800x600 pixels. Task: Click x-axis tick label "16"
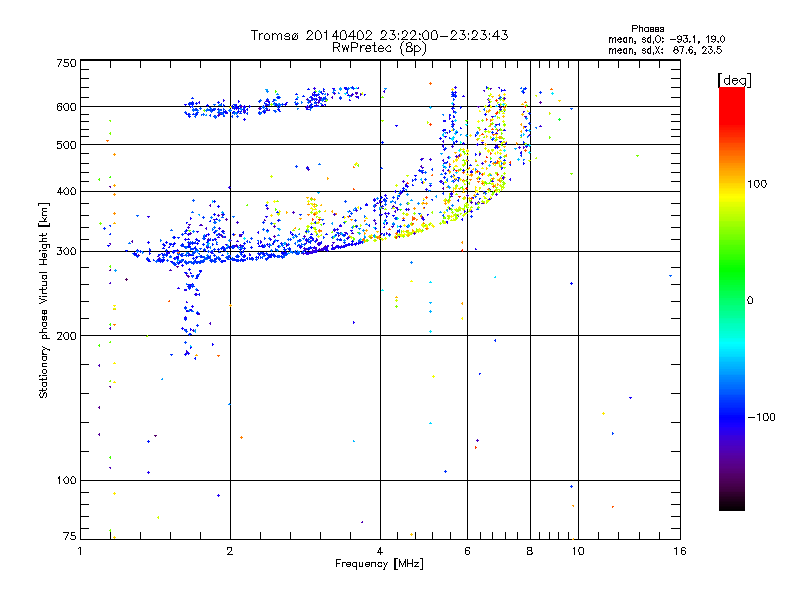[x=680, y=551]
